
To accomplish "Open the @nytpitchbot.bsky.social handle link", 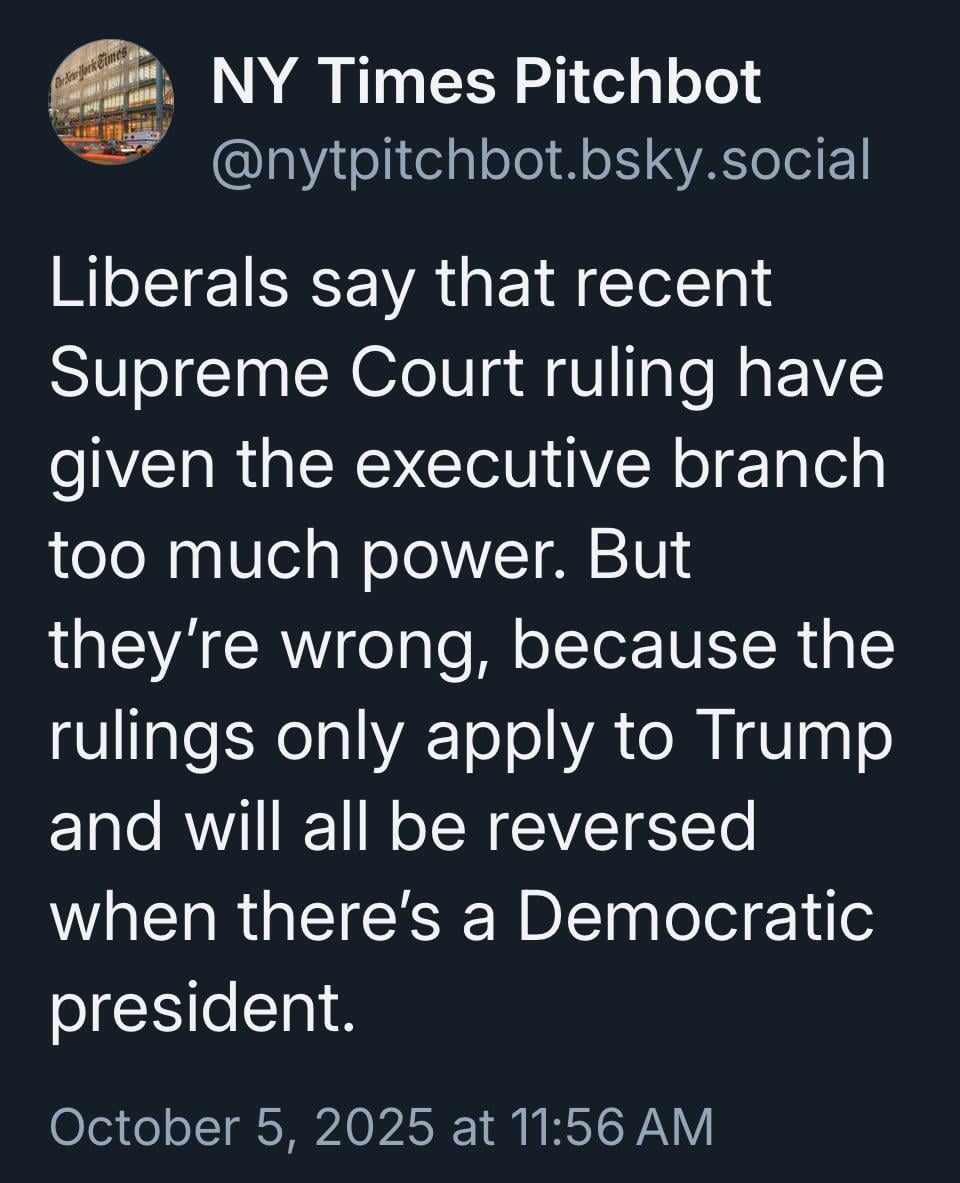I will click(540, 161).
